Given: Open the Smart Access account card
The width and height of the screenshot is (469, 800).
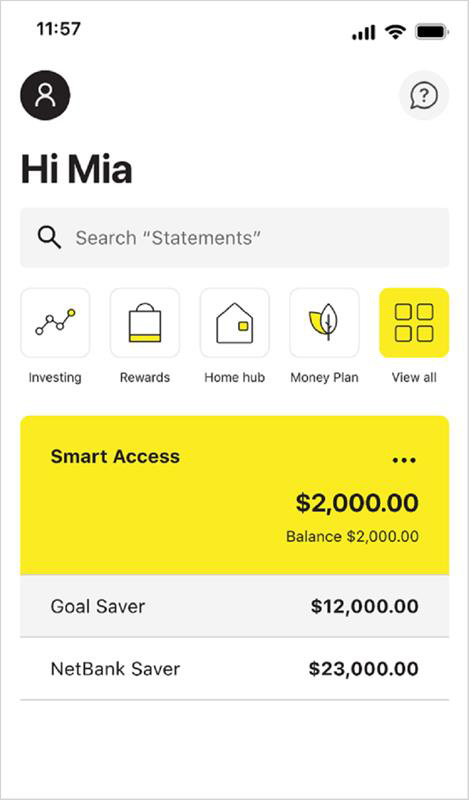Looking at the screenshot, I should coord(235,495).
